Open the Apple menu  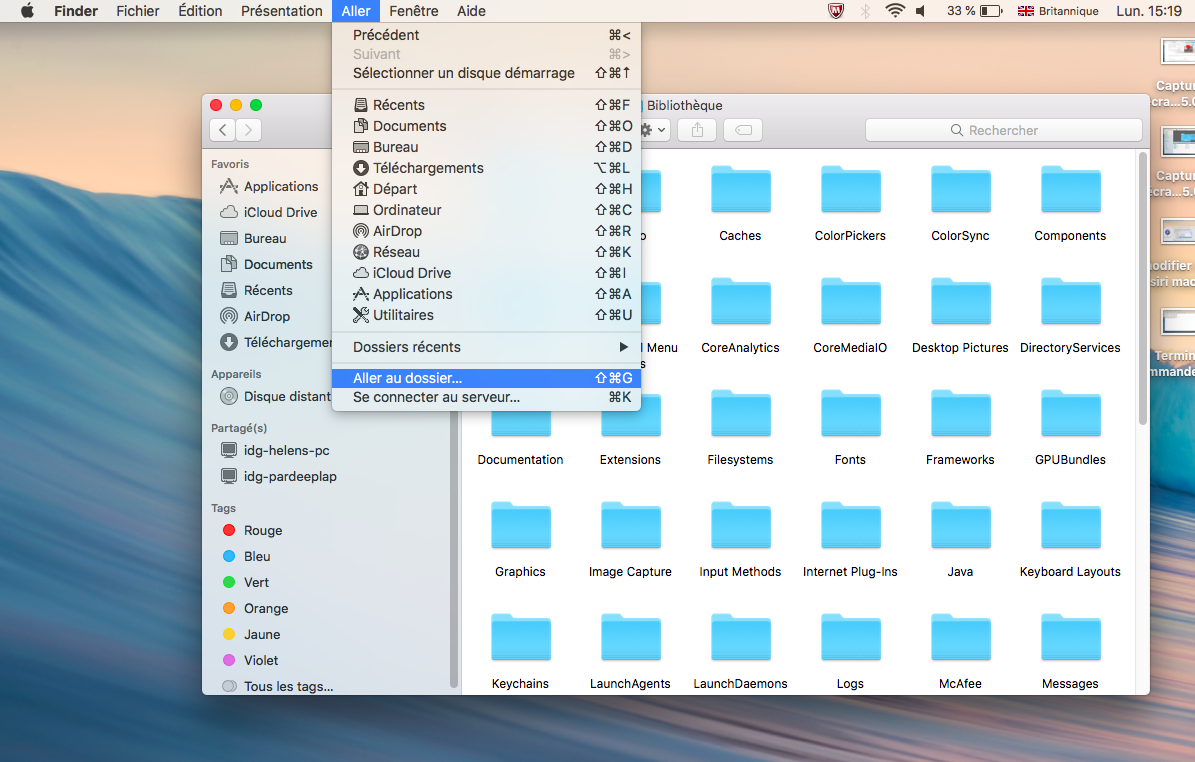[27, 11]
